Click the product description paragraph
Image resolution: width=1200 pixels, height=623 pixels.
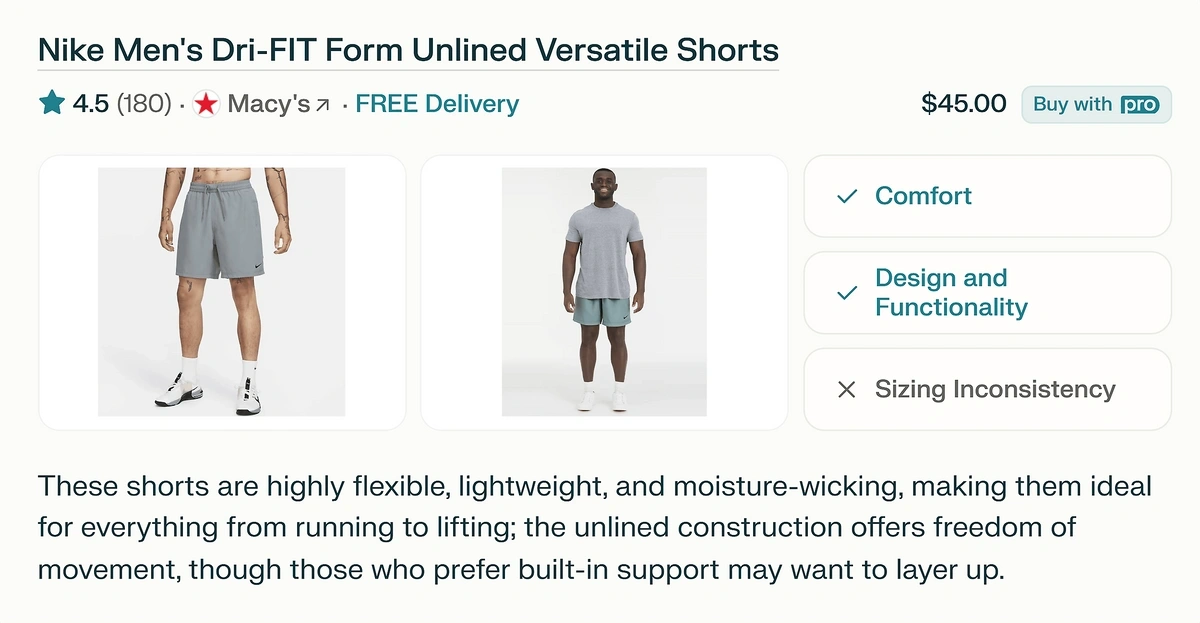pos(595,528)
